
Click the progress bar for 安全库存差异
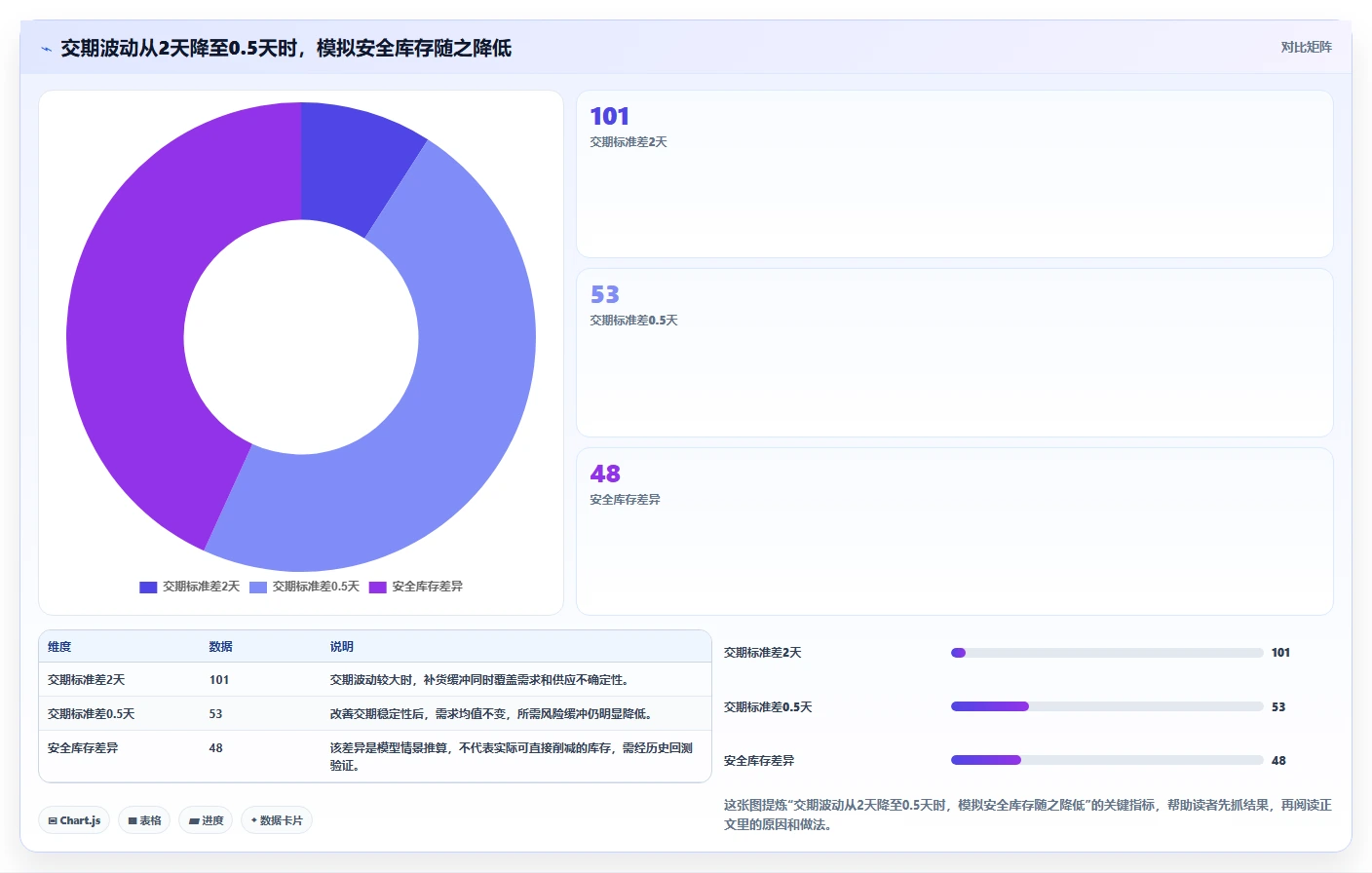[1107, 760]
